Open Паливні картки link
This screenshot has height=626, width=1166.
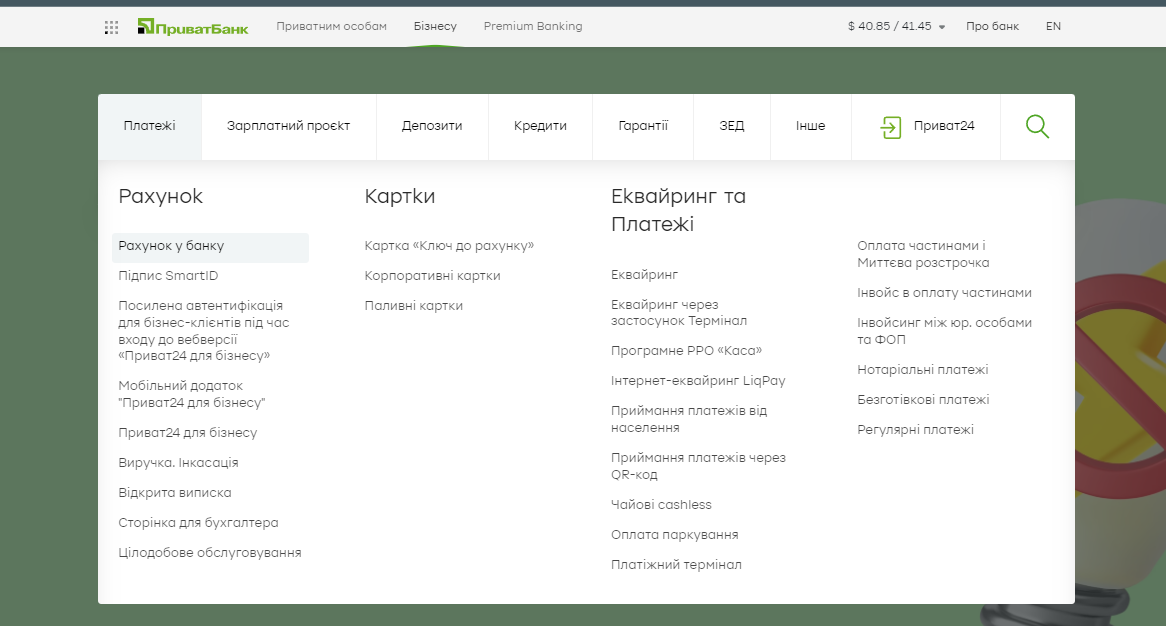point(413,306)
